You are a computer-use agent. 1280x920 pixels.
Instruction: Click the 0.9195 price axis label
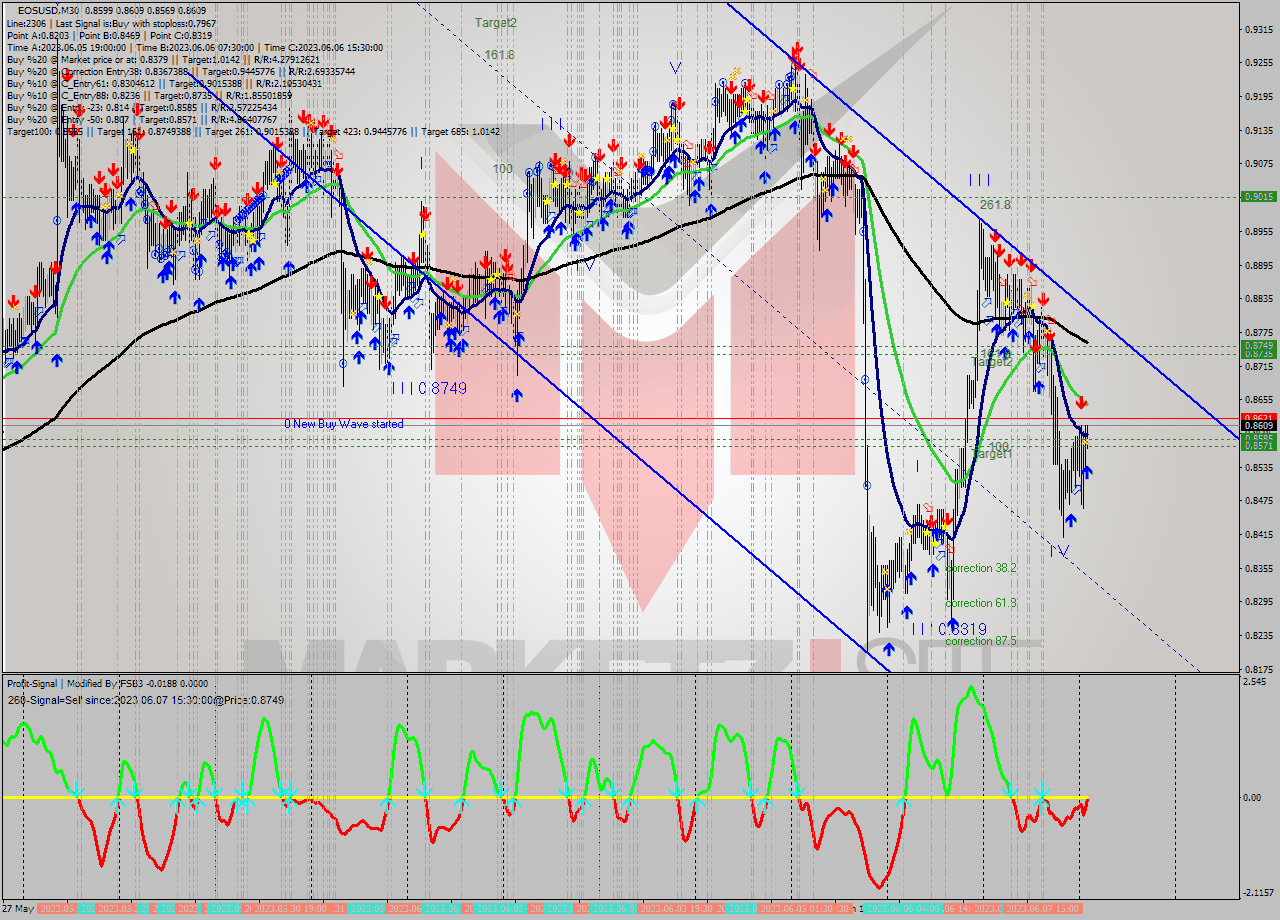pos(1258,97)
